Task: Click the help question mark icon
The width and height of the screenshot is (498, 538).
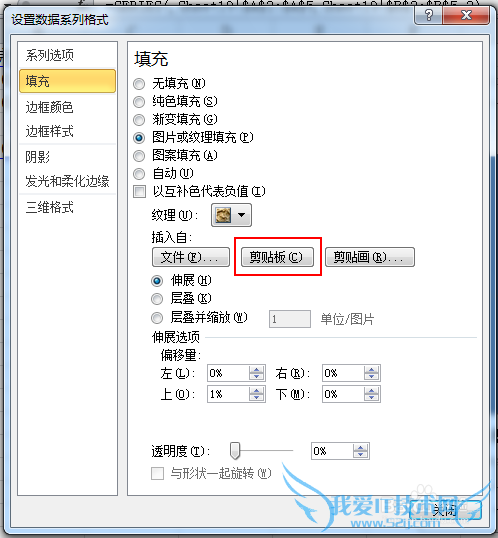Action: pyautogui.click(x=428, y=16)
